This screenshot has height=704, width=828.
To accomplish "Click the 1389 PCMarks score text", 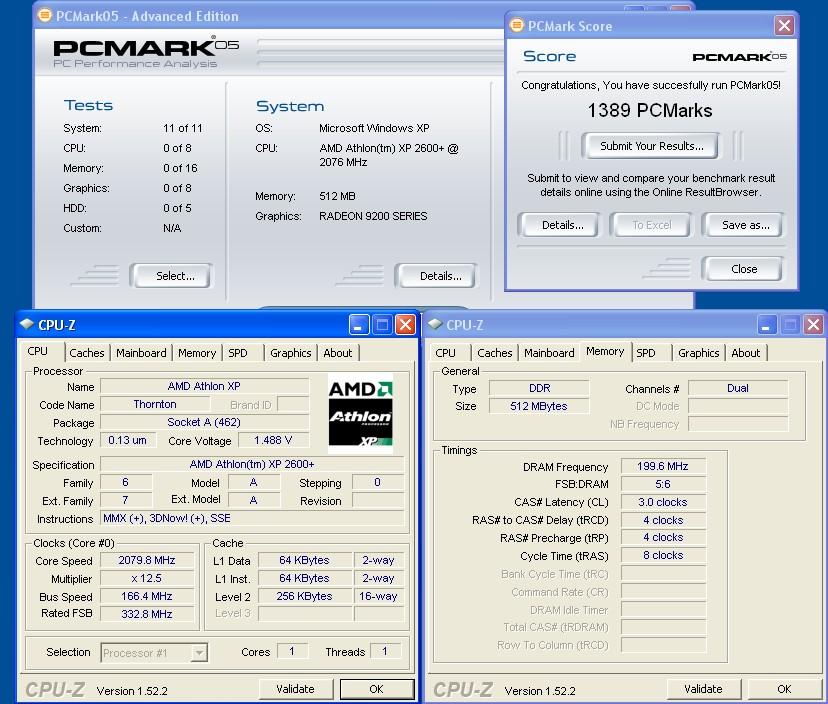I will 650,110.
